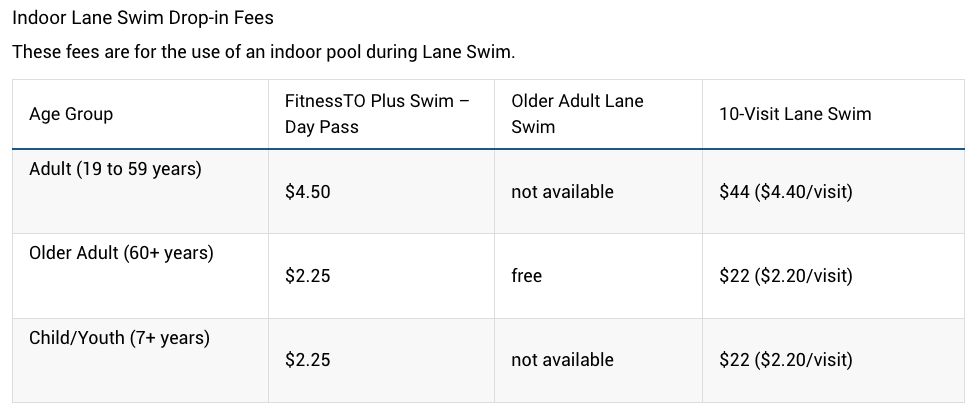Click 'not available' in the Adult row
This screenshot has width=978, height=414.
[563, 192]
